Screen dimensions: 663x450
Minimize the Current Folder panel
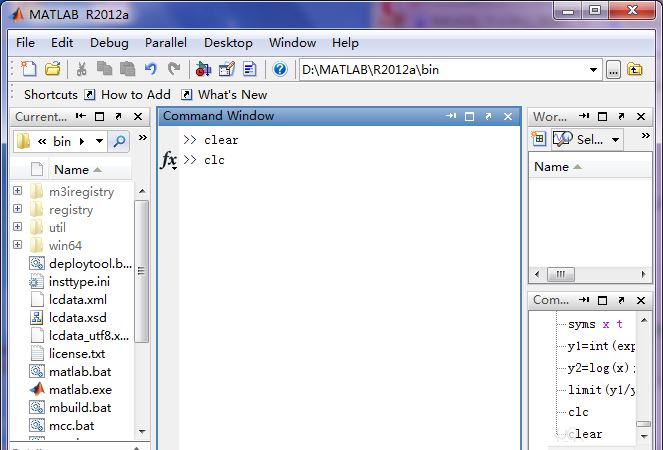click(80, 116)
